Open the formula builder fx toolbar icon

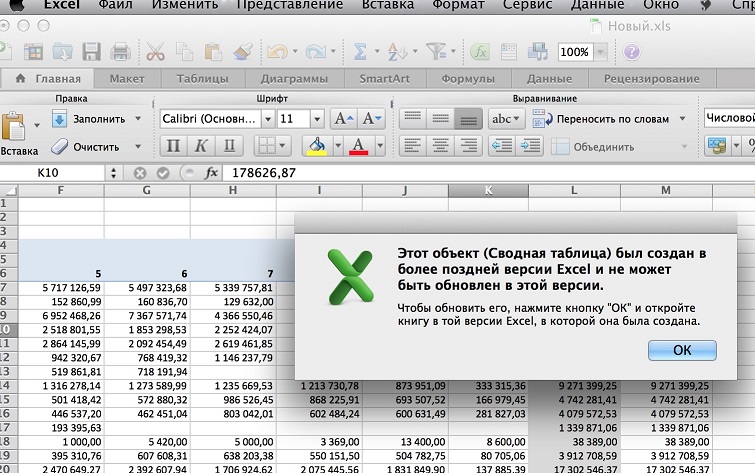[480, 52]
